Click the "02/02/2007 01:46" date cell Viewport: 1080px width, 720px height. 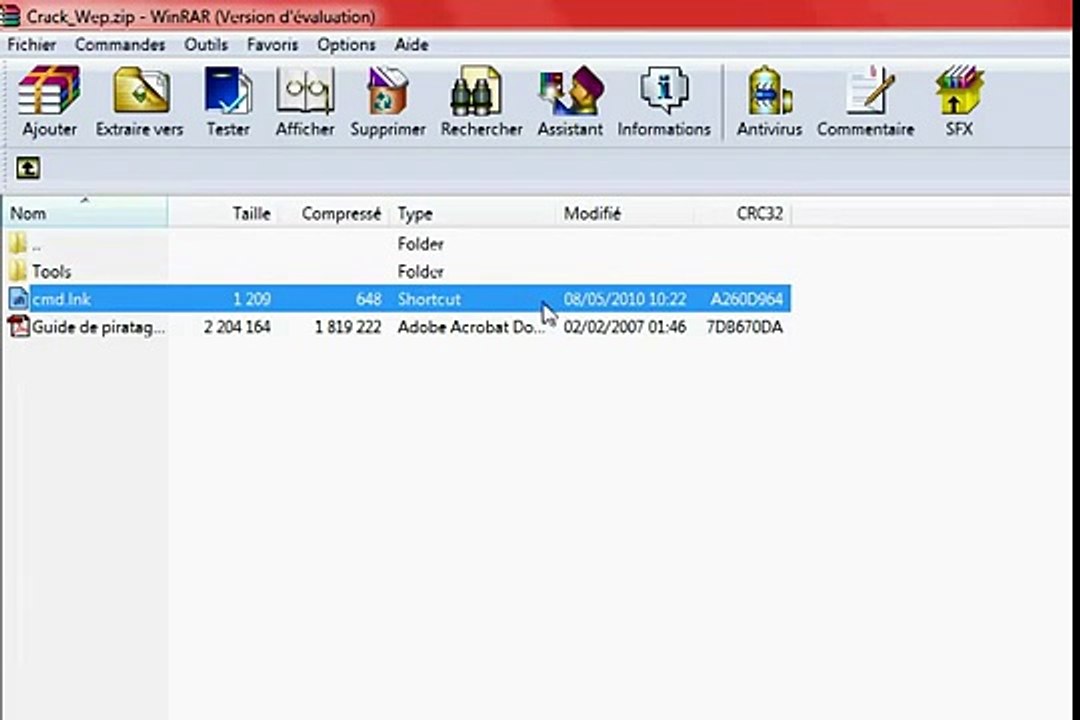pyautogui.click(x=625, y=327)
